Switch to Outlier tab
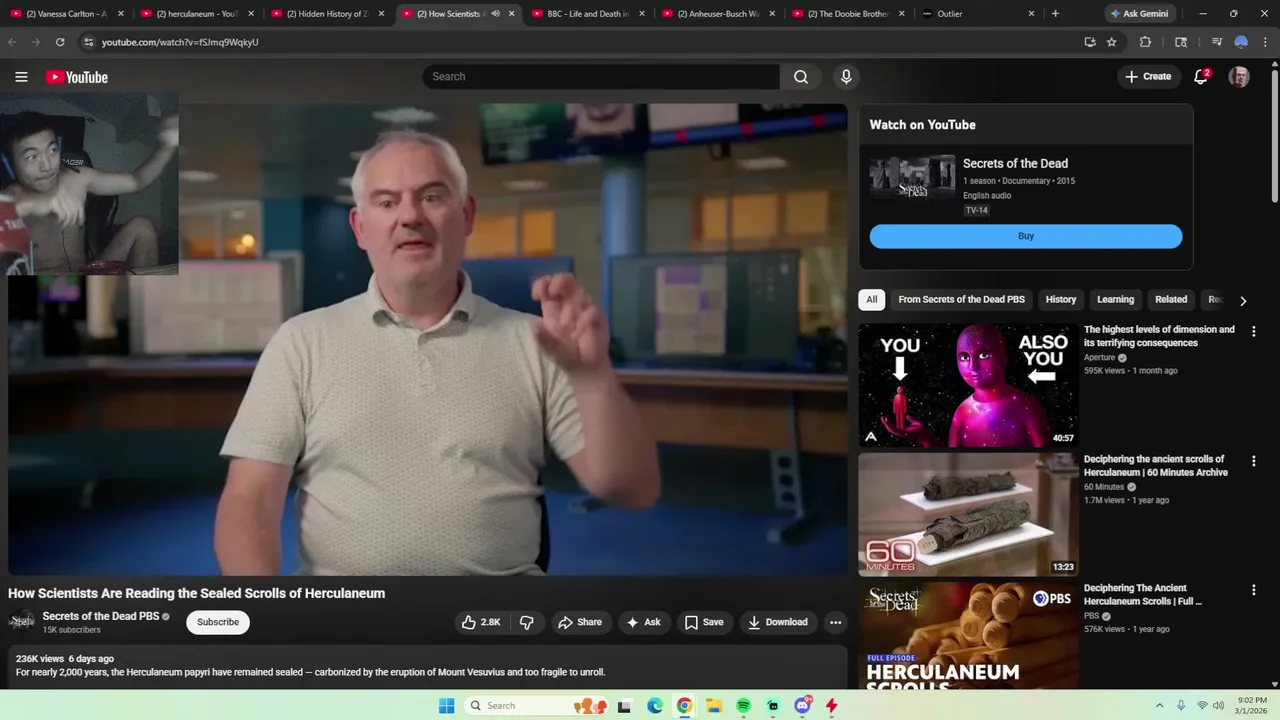The image size is (1280, 720). (977, 14)
